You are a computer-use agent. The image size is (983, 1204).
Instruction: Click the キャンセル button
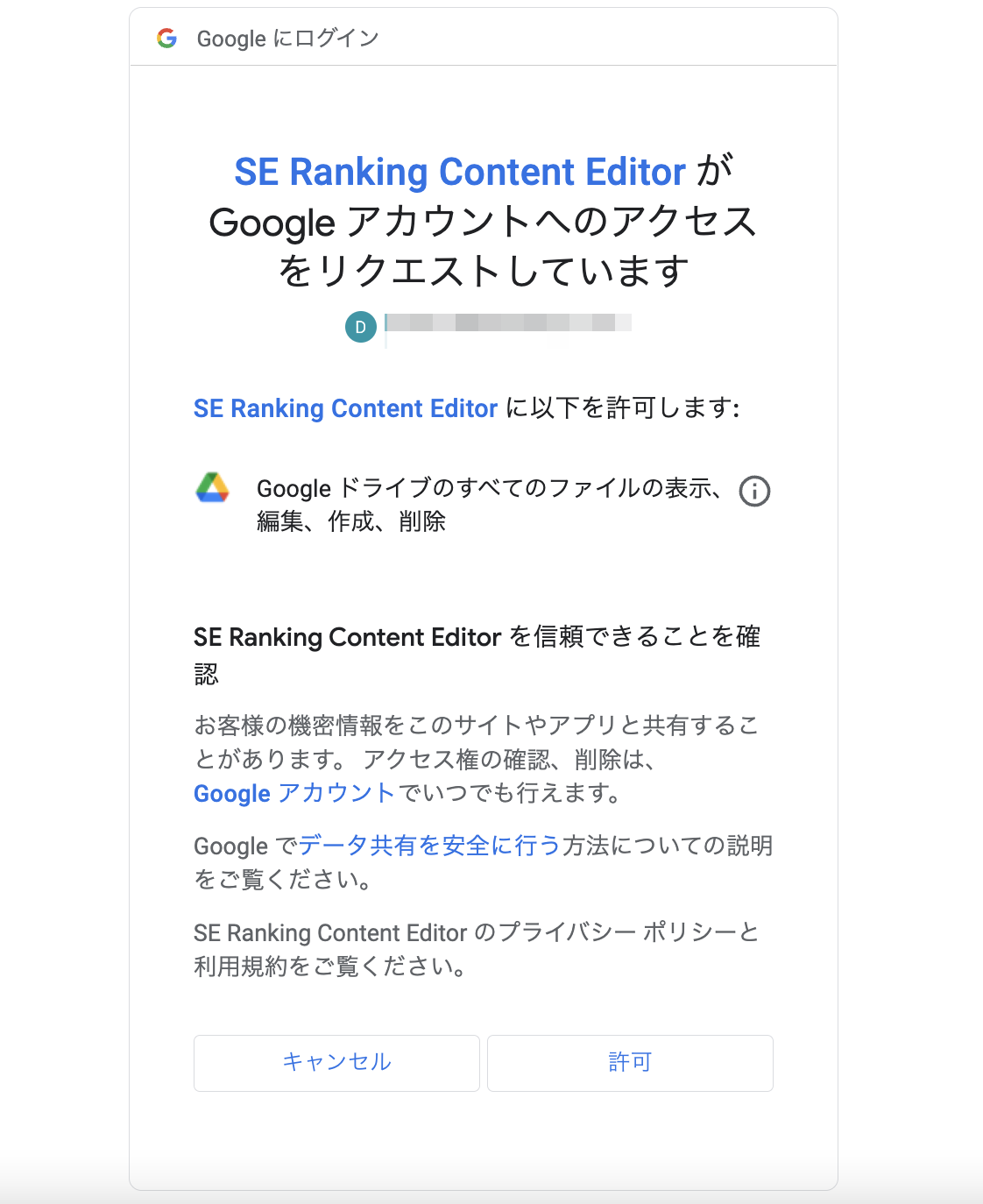pyautogui.click(x=336, y=1063)
